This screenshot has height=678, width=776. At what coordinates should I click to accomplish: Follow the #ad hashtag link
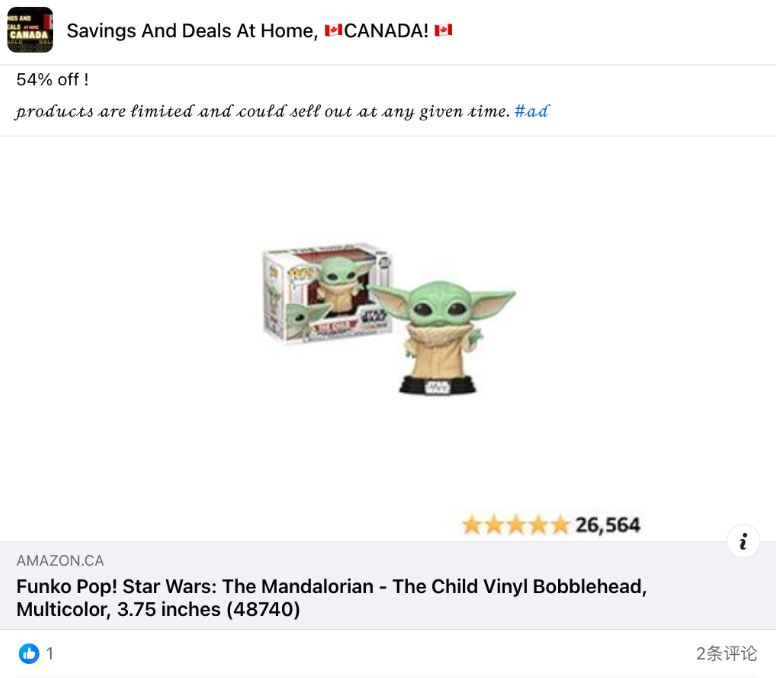(x=532, y=111)
